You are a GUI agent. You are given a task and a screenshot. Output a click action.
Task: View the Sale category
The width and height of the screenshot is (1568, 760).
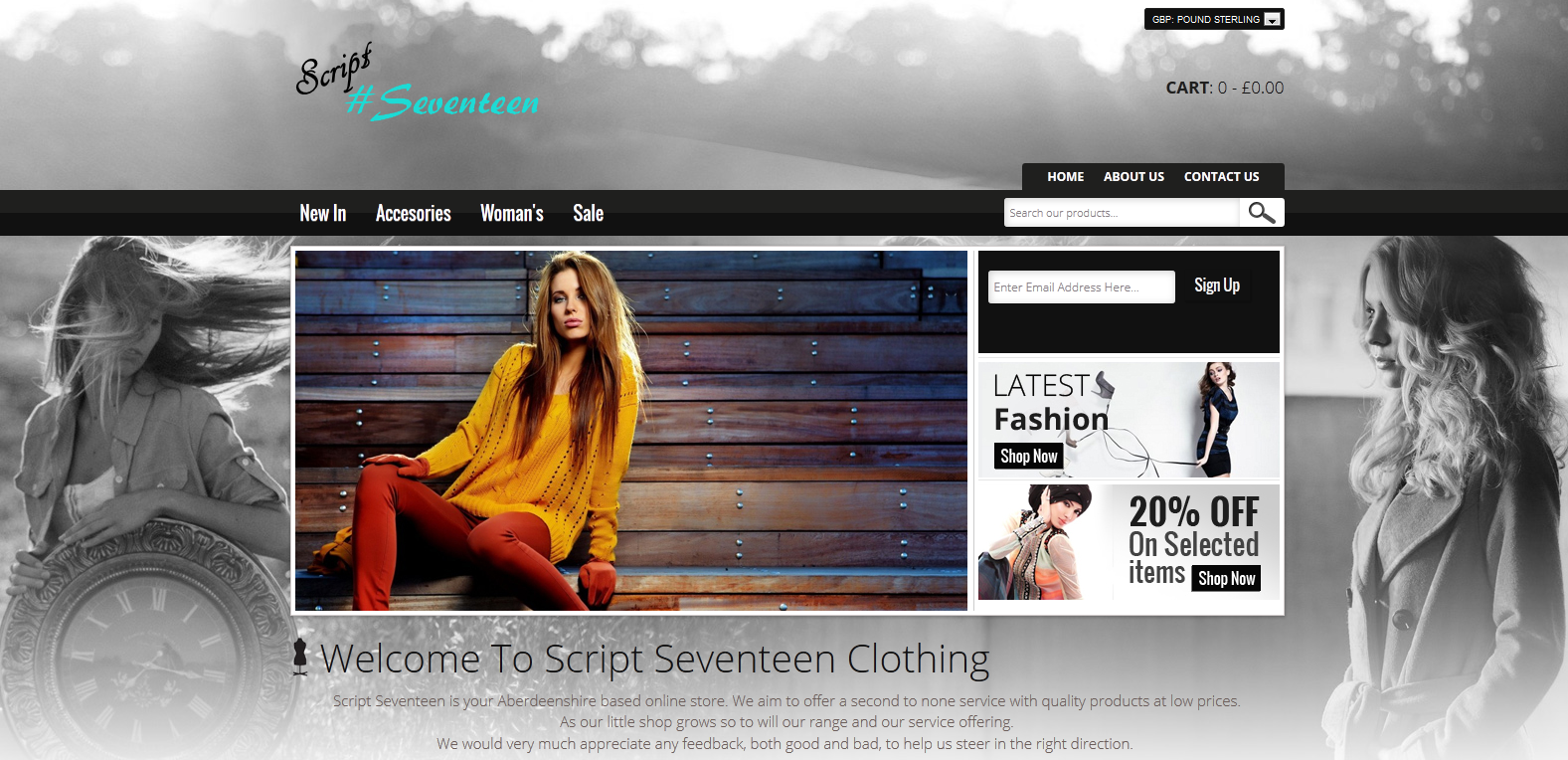point(589,213)
